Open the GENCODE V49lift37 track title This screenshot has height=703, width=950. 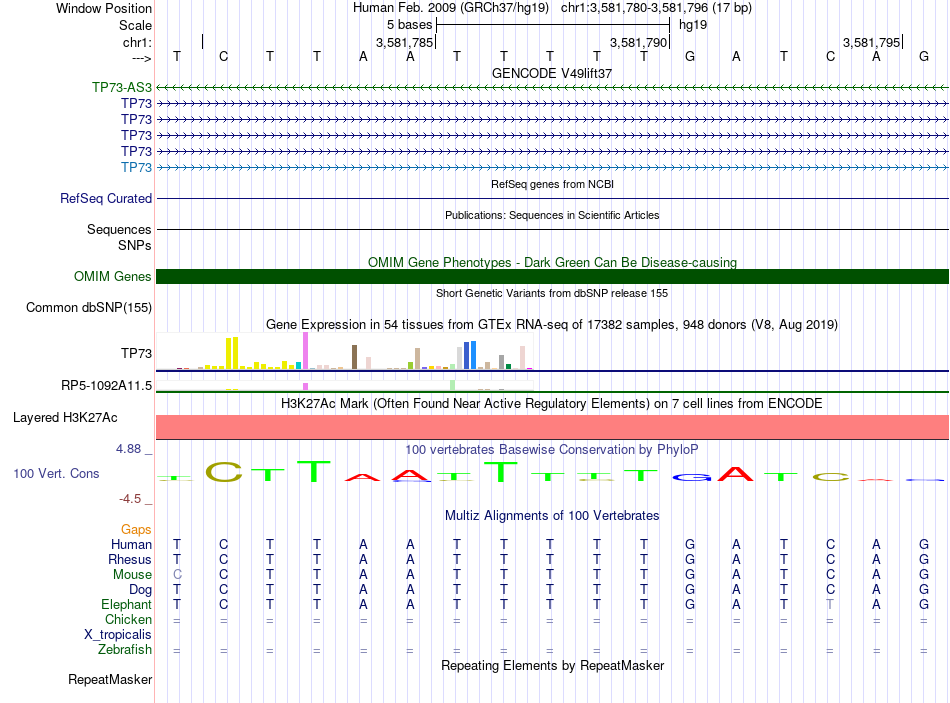552,73
